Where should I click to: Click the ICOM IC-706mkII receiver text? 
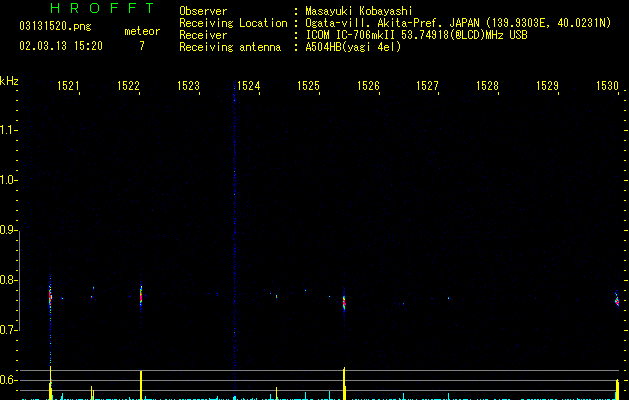point(416,35)
